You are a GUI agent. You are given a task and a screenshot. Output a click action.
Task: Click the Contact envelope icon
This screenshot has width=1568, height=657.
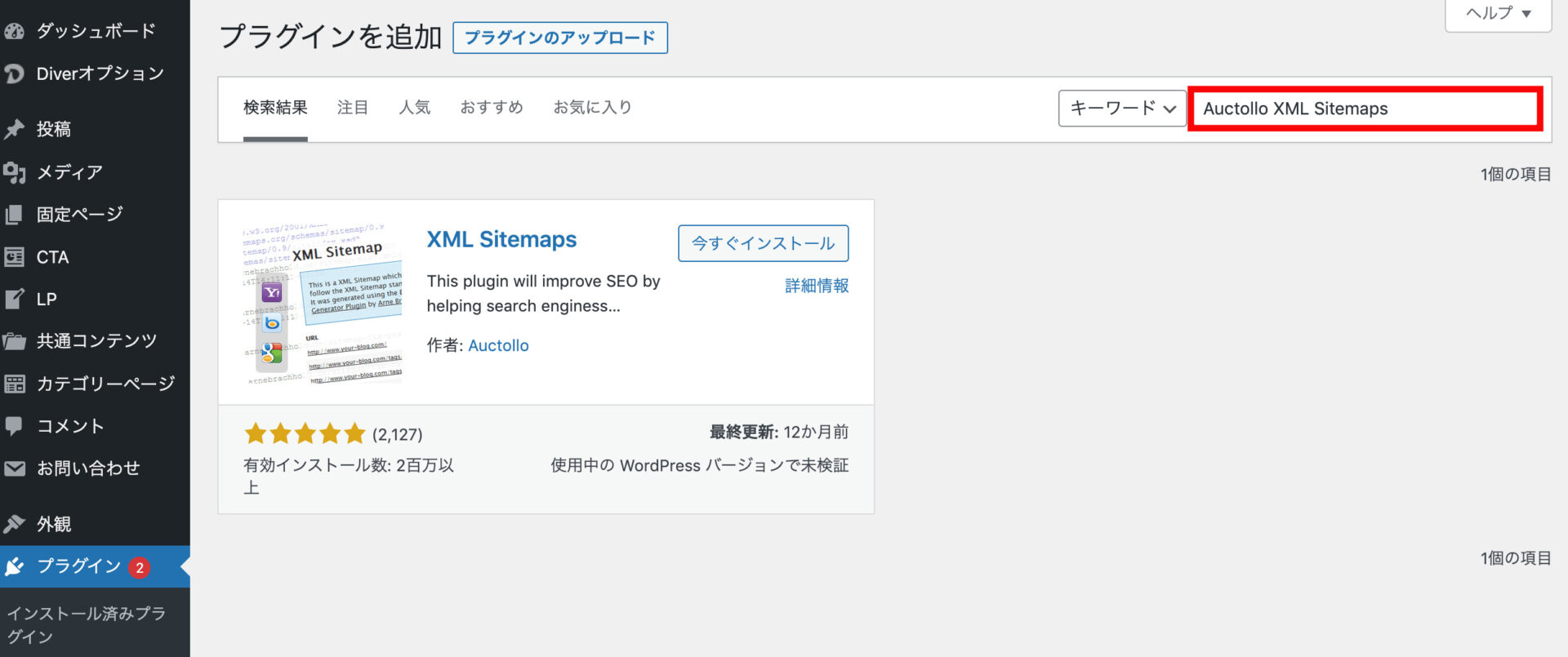point(15,468)
